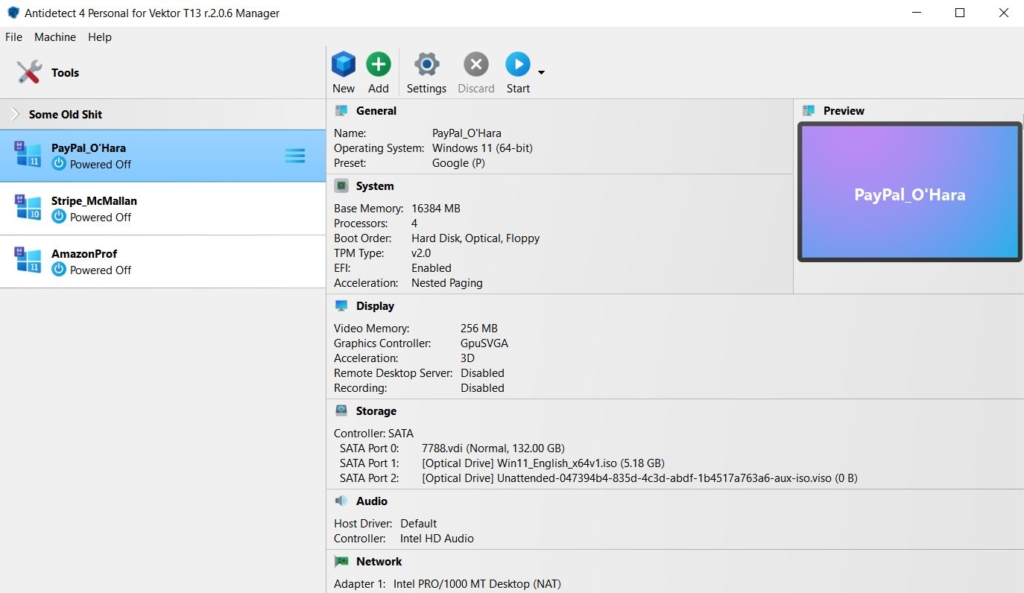Click the PayPal_O'Hara preview thumbnail
1024x593 pixels.
pos(909,194)
